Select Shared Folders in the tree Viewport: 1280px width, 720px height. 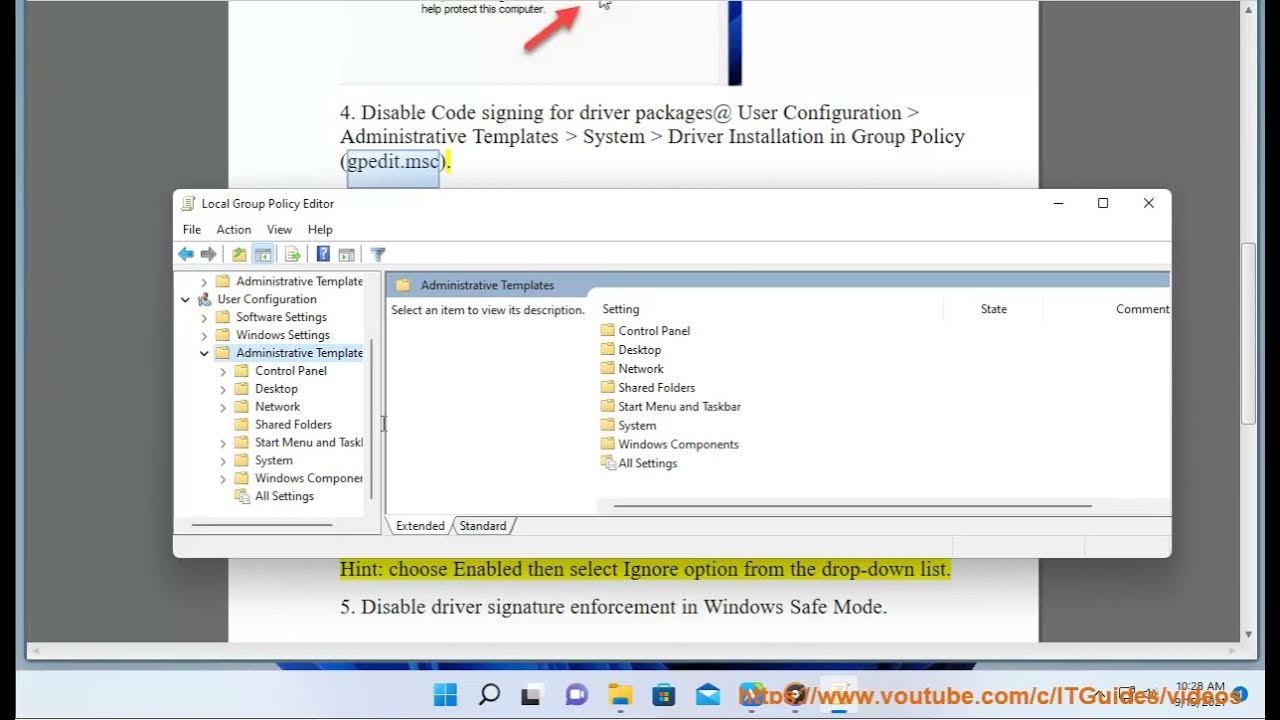click(293, 424)
